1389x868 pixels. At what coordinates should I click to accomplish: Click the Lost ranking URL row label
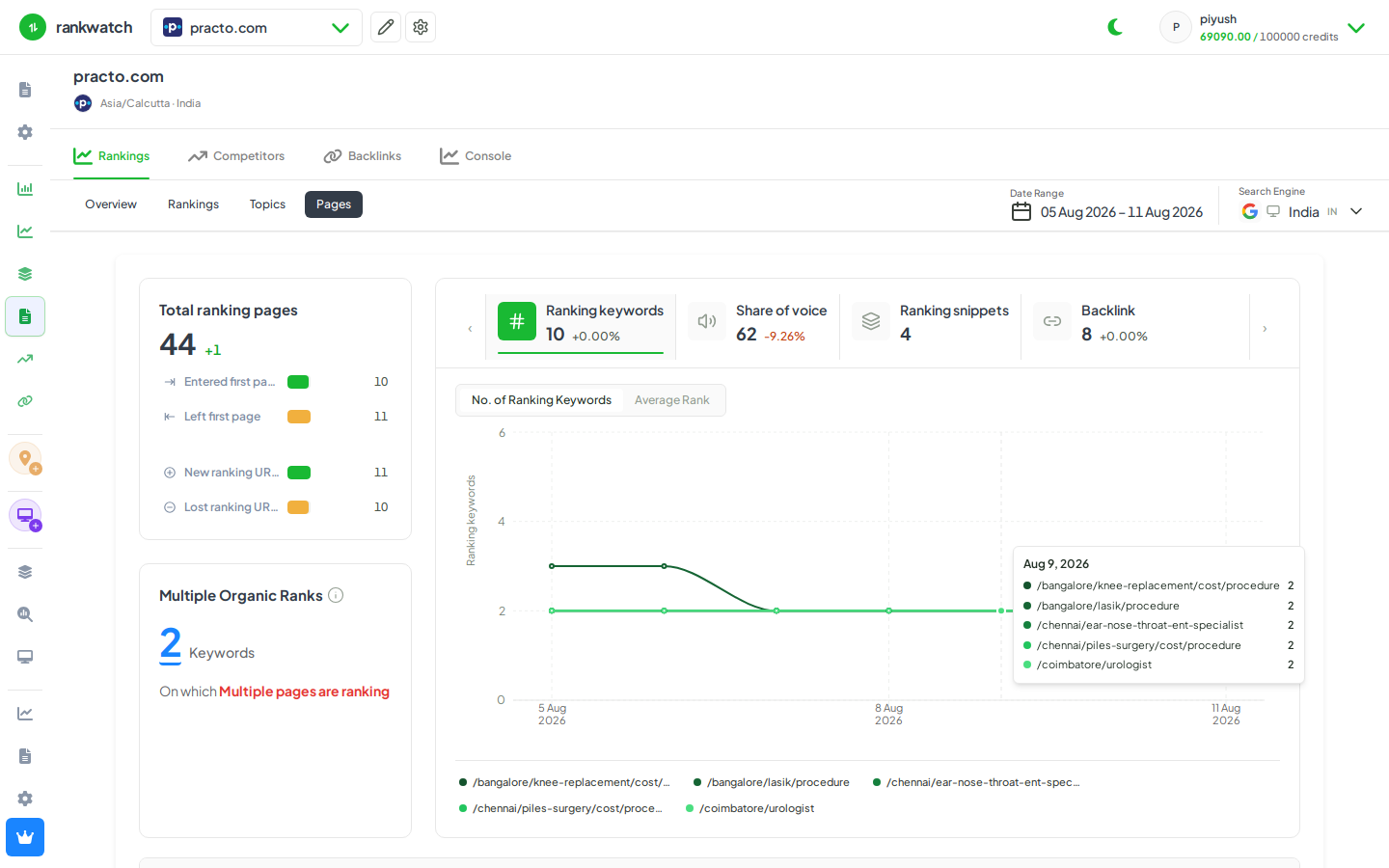click(x=231, y=507)
